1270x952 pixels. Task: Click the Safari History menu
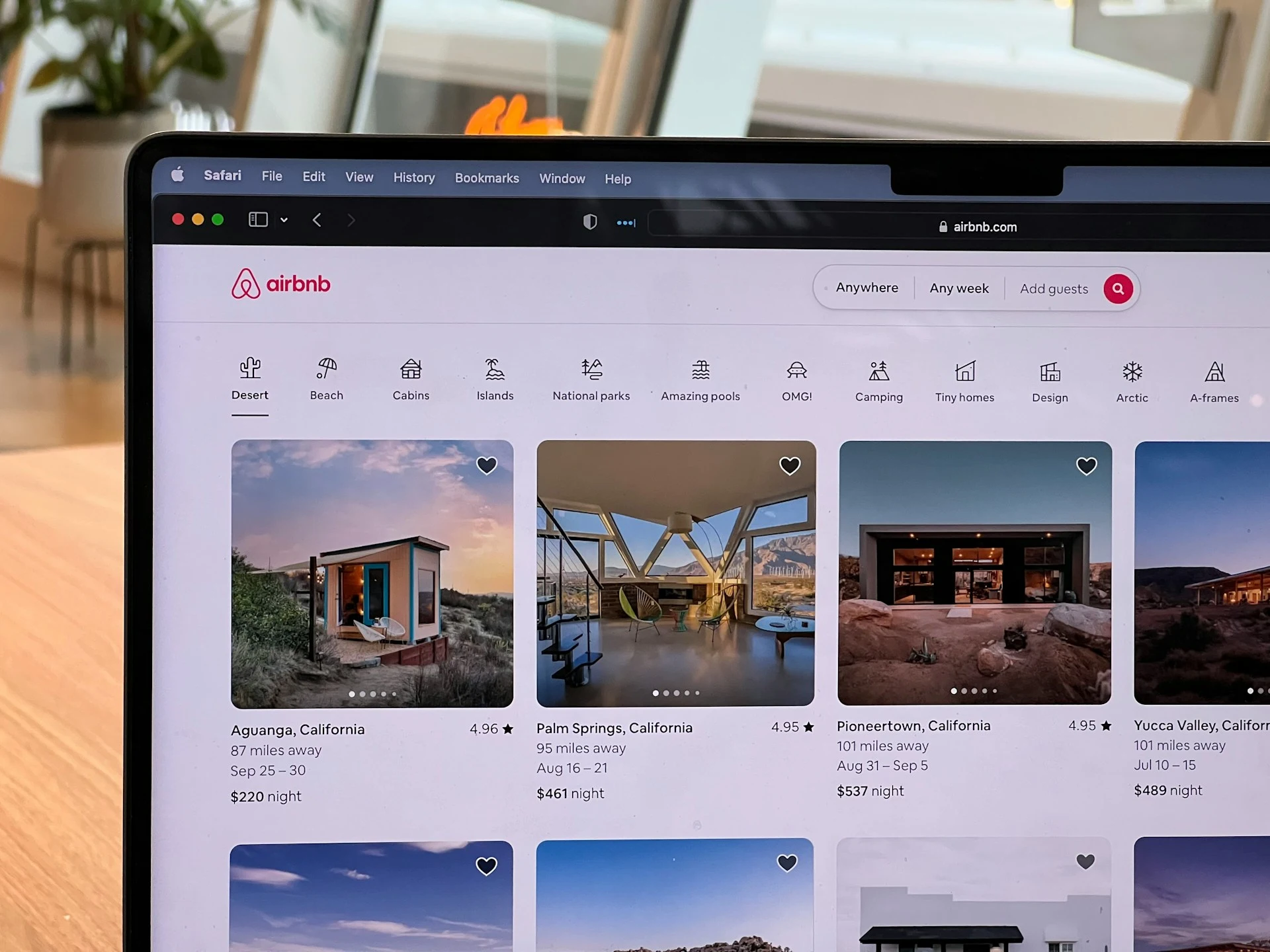click(414, 178)
